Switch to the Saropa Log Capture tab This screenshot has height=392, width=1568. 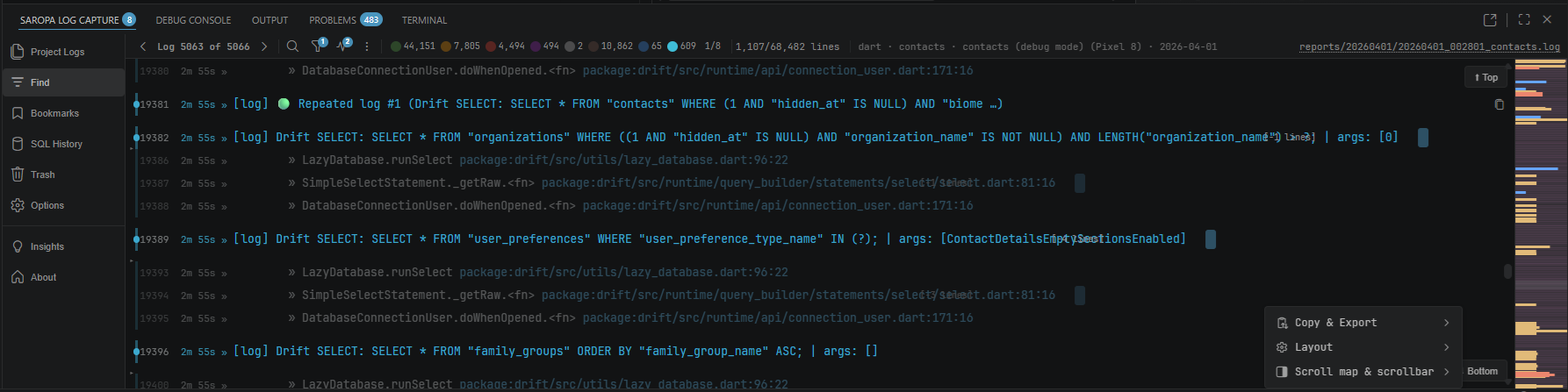pos(77,20)
